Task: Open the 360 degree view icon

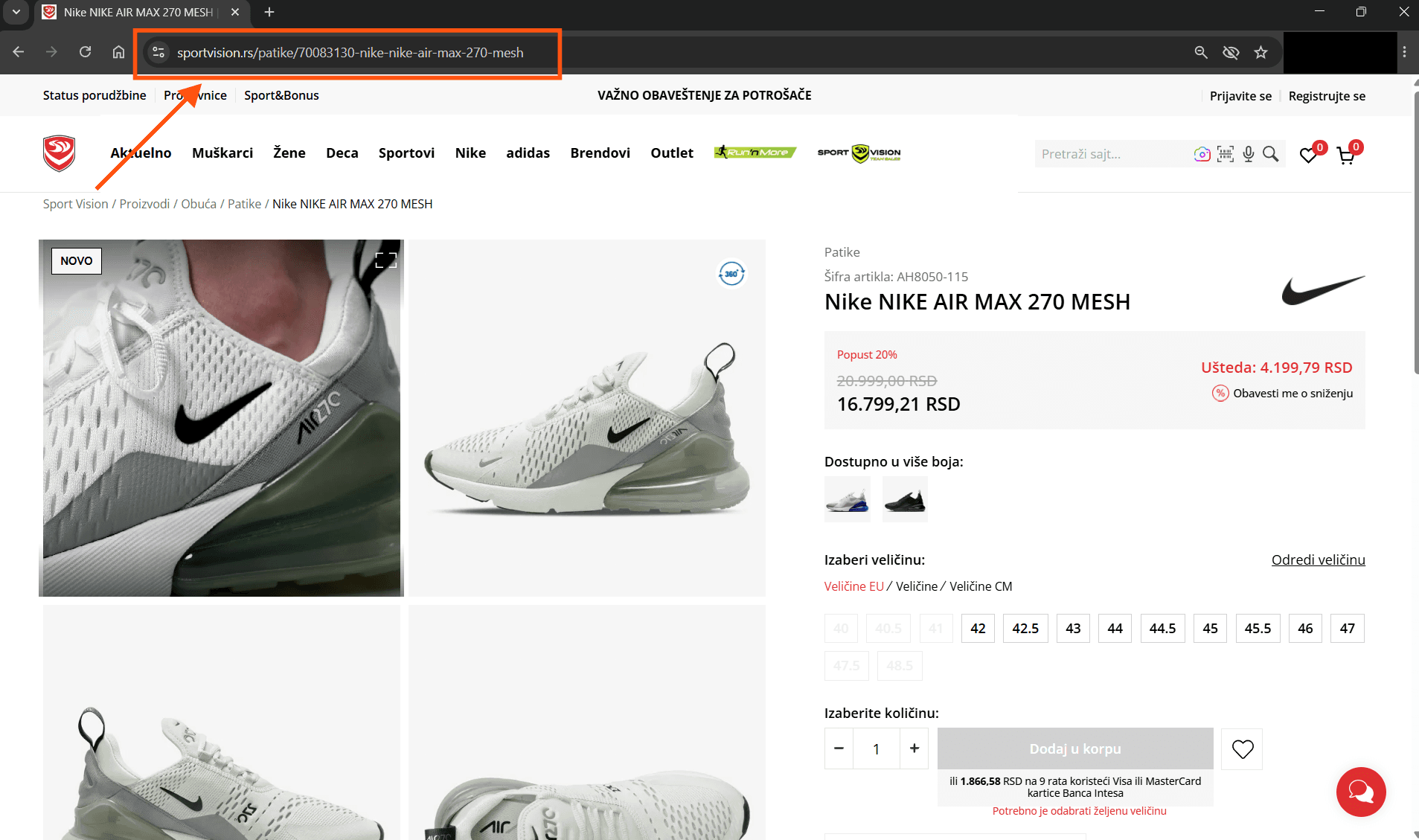Action: 731,273
